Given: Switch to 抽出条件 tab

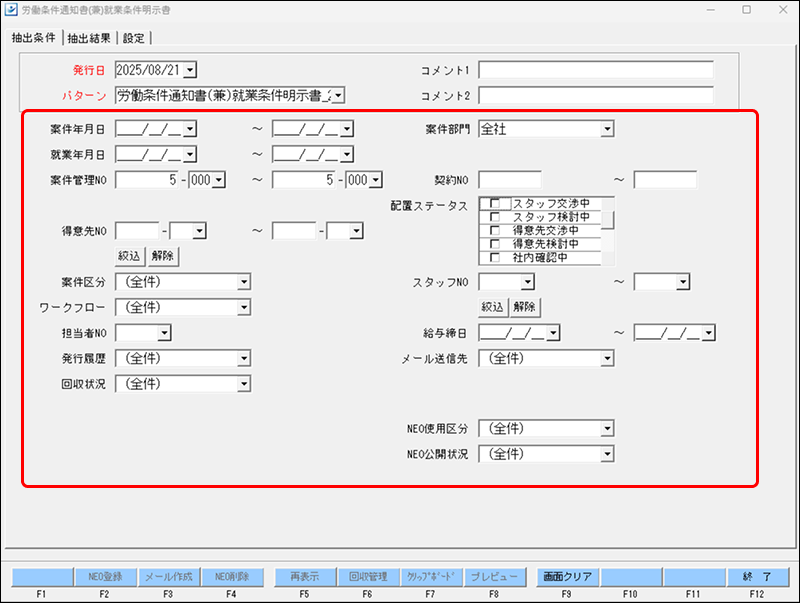Looking at the screenshot, I should (x=34, y=38).
